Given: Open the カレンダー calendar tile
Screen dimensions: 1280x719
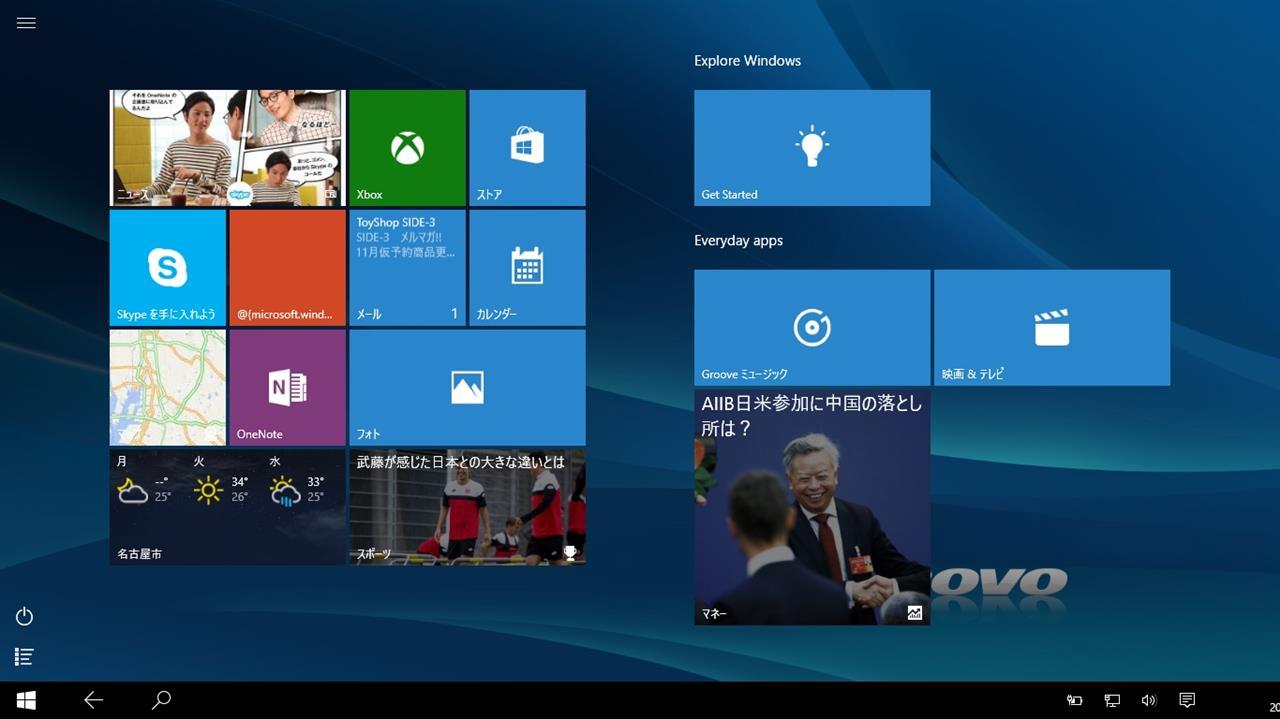Looking at the screenshot, I should (527, 268).
